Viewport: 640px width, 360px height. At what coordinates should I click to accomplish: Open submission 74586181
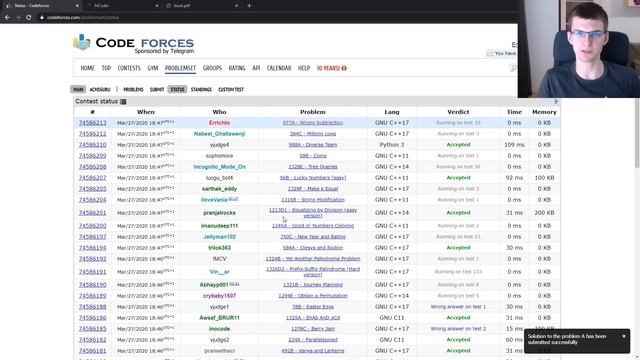93,351
